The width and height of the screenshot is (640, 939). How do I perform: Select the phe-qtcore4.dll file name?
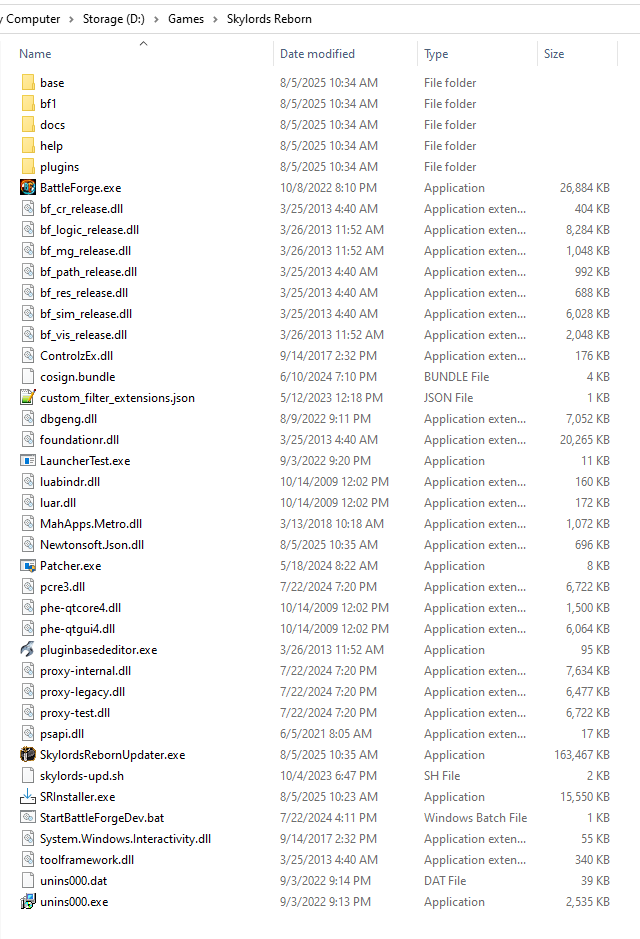pyautogui.click(x=80, y=608)
